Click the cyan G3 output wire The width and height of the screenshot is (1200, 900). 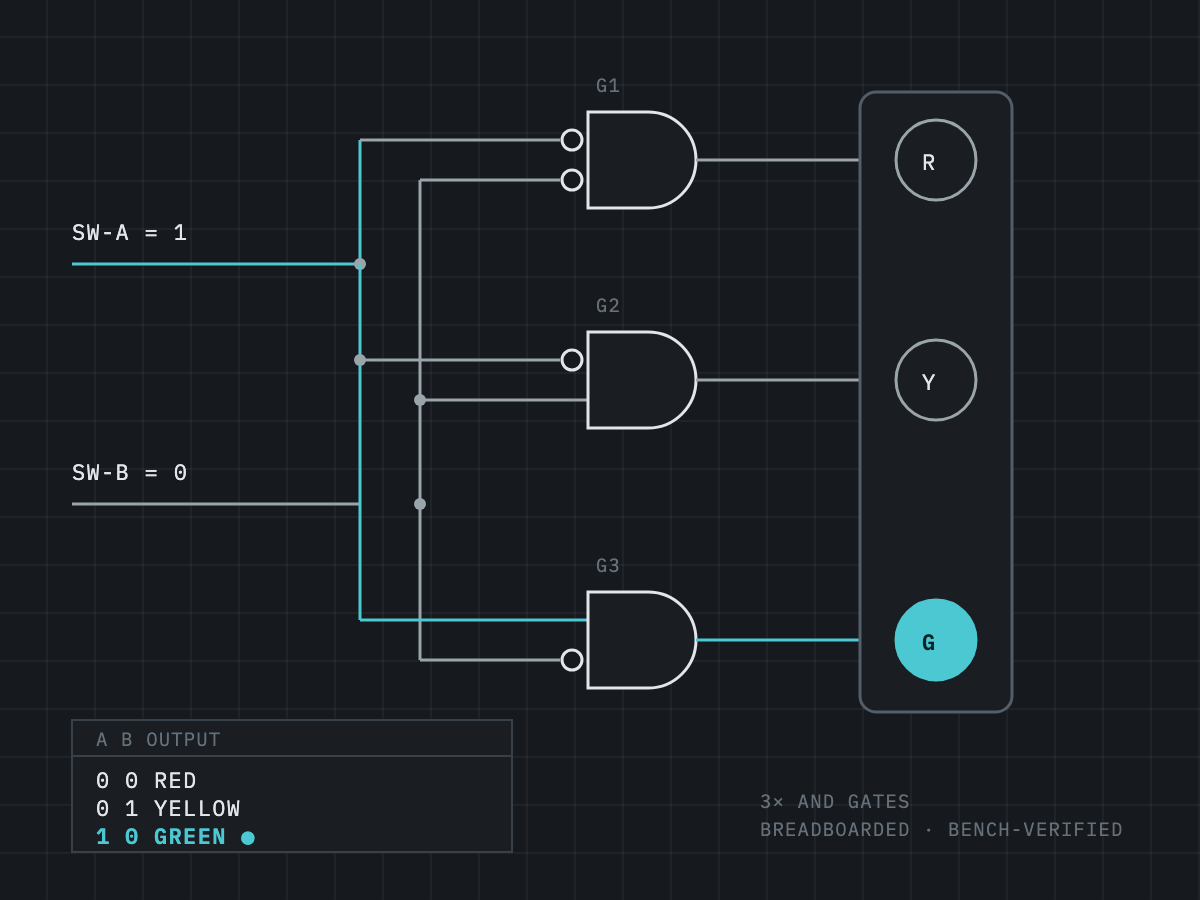point(778,640)
